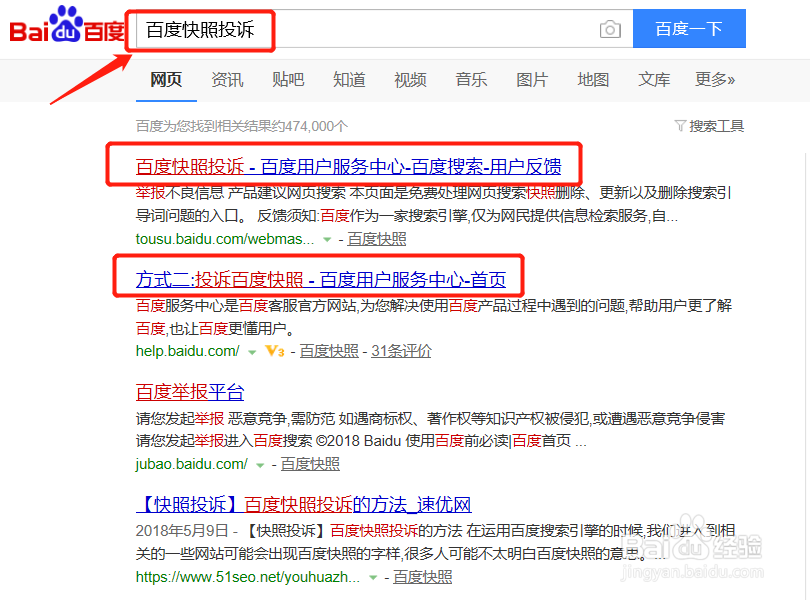Click 百度快照 link after 51seo.net URL
The height and width of the screenshot is (600, 810).
[x=423, y=577]
